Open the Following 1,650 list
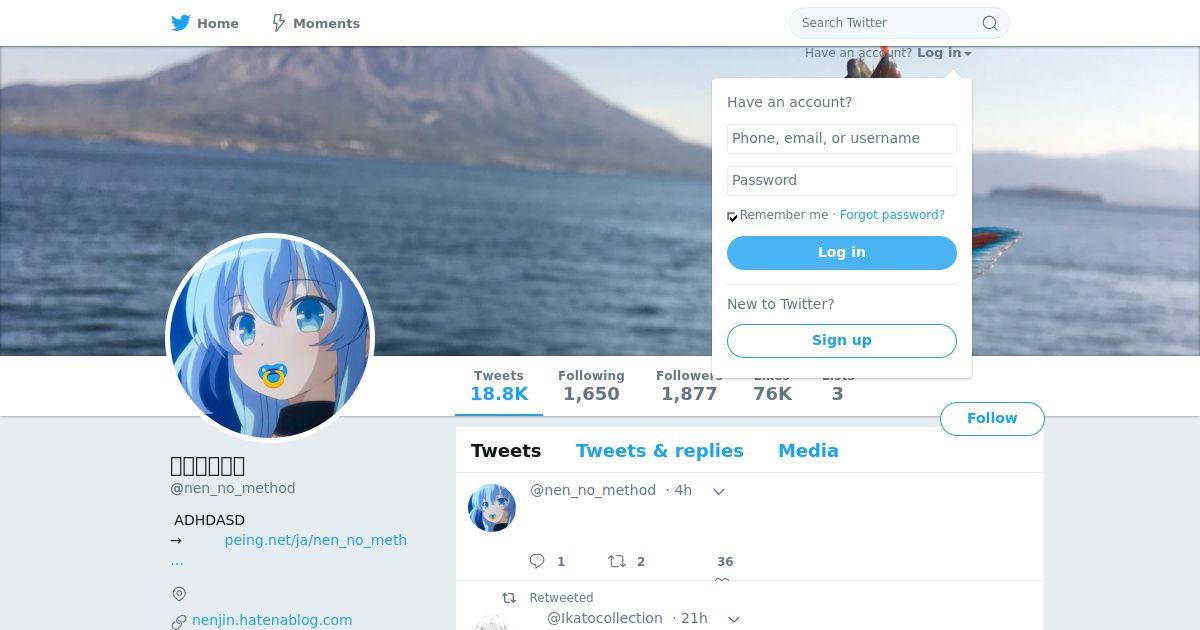 click(x=591, y=386)
